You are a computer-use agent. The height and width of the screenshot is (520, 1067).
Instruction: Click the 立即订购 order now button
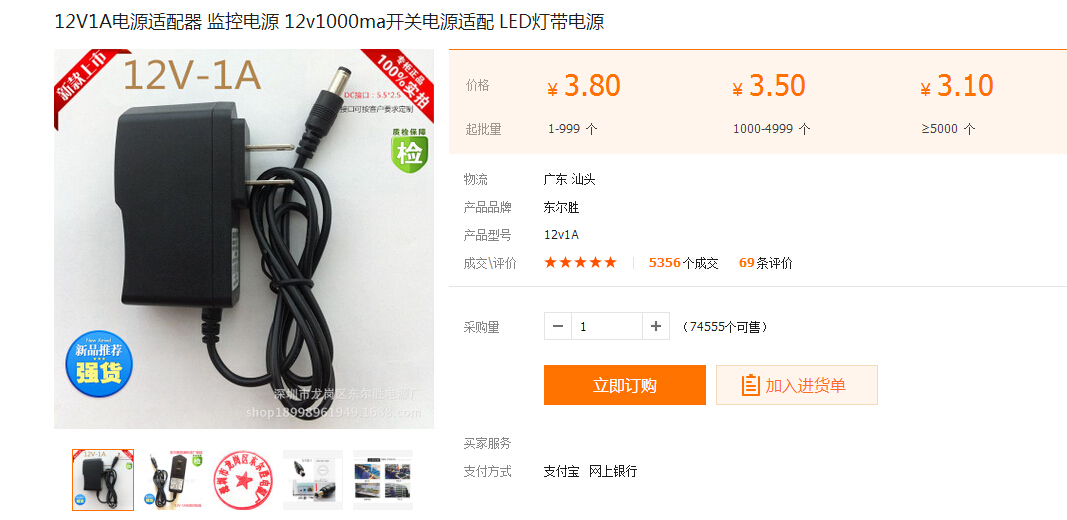[625, 385]
